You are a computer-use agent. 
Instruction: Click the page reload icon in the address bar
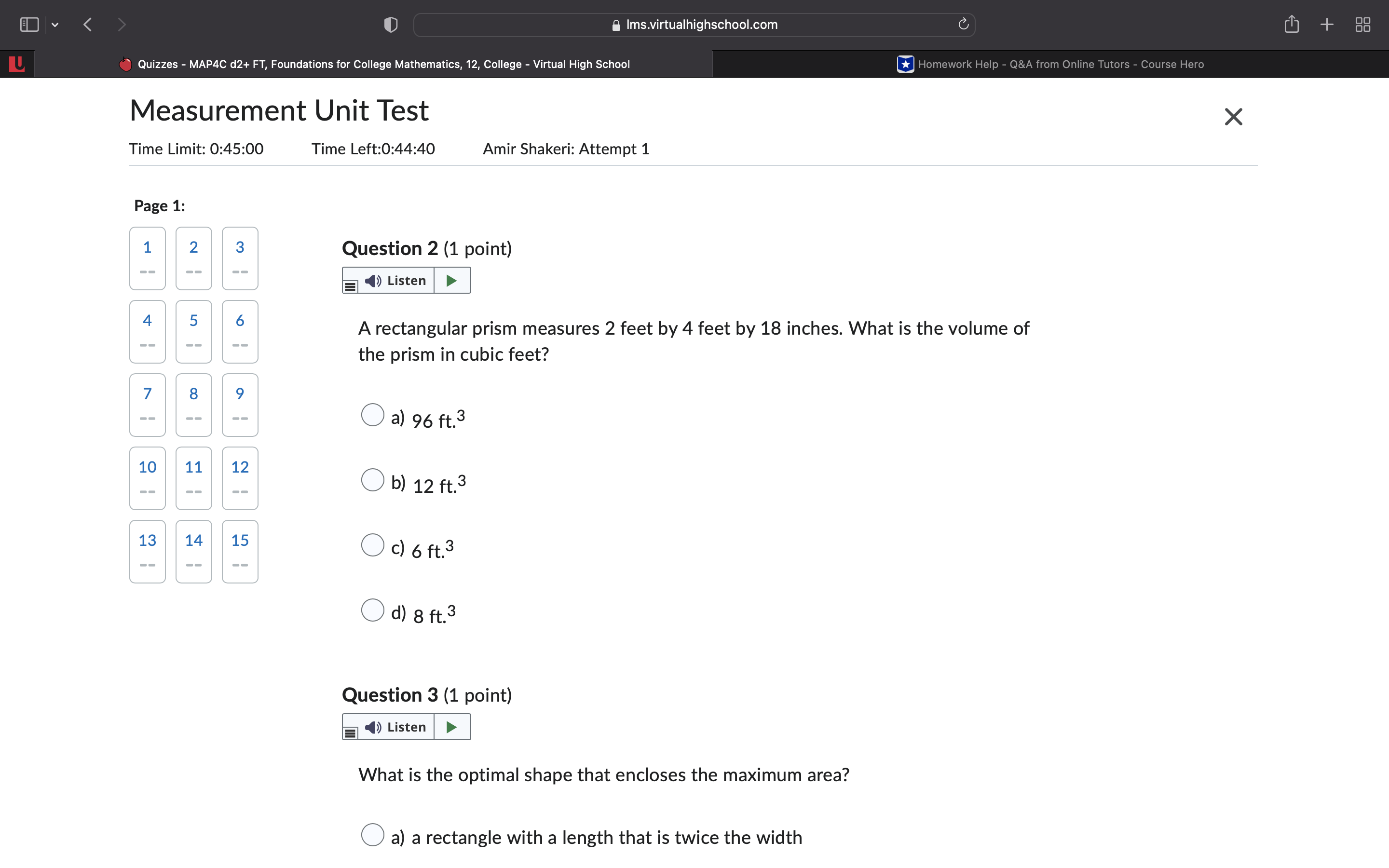click(x=963, y=24)
